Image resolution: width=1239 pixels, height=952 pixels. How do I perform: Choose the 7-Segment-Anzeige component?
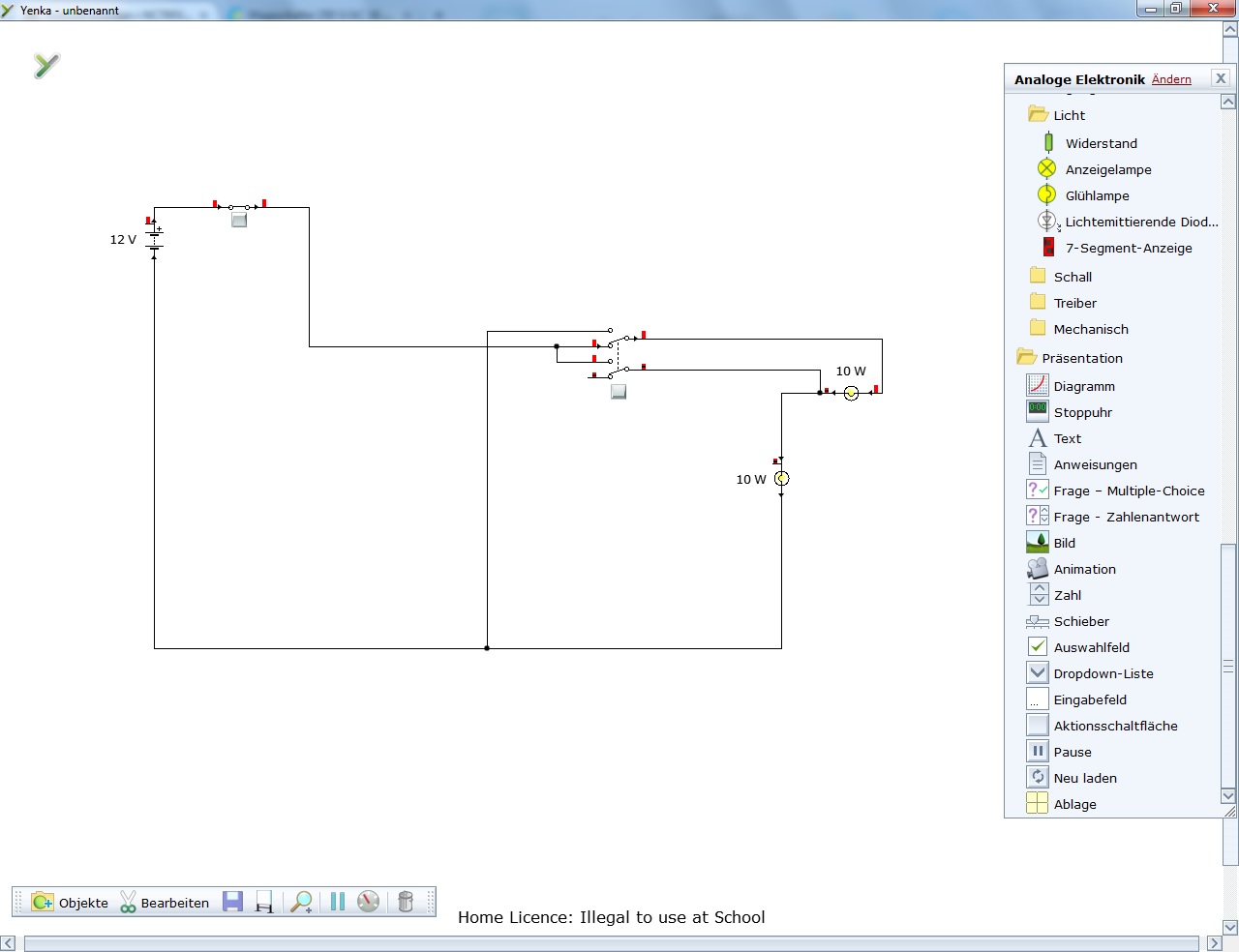click(1128, 248)
